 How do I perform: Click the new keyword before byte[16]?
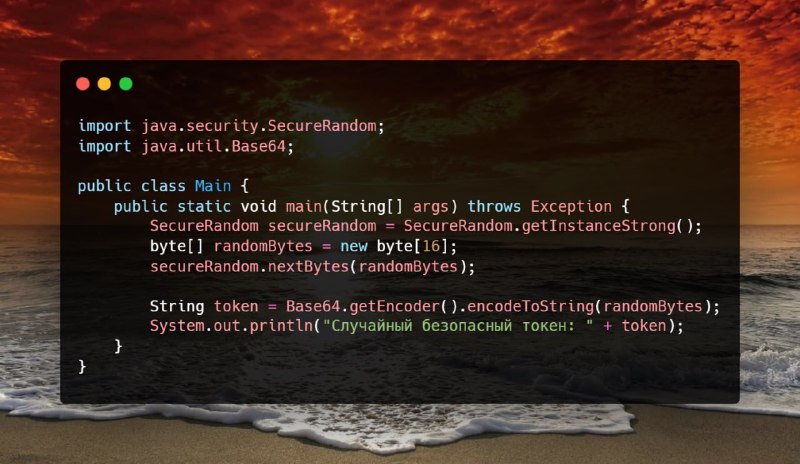pos(354,246)
